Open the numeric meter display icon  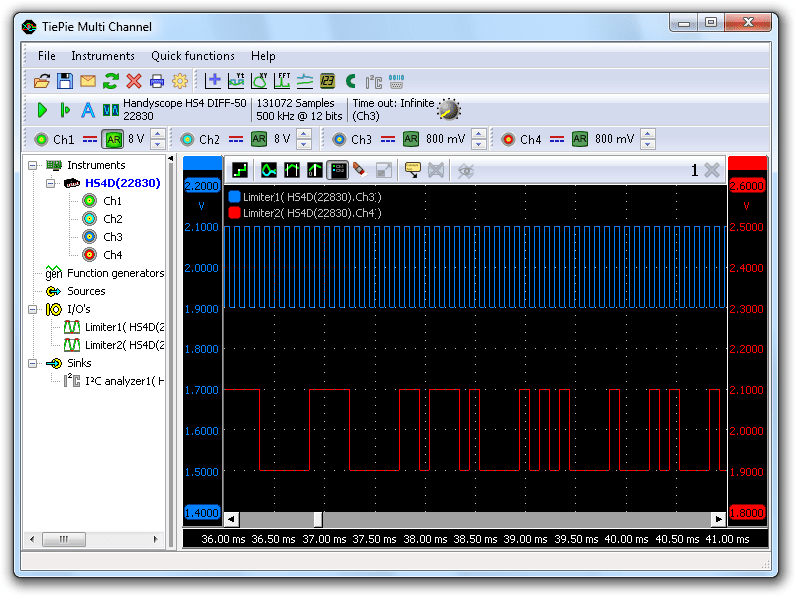click(328, 81)
